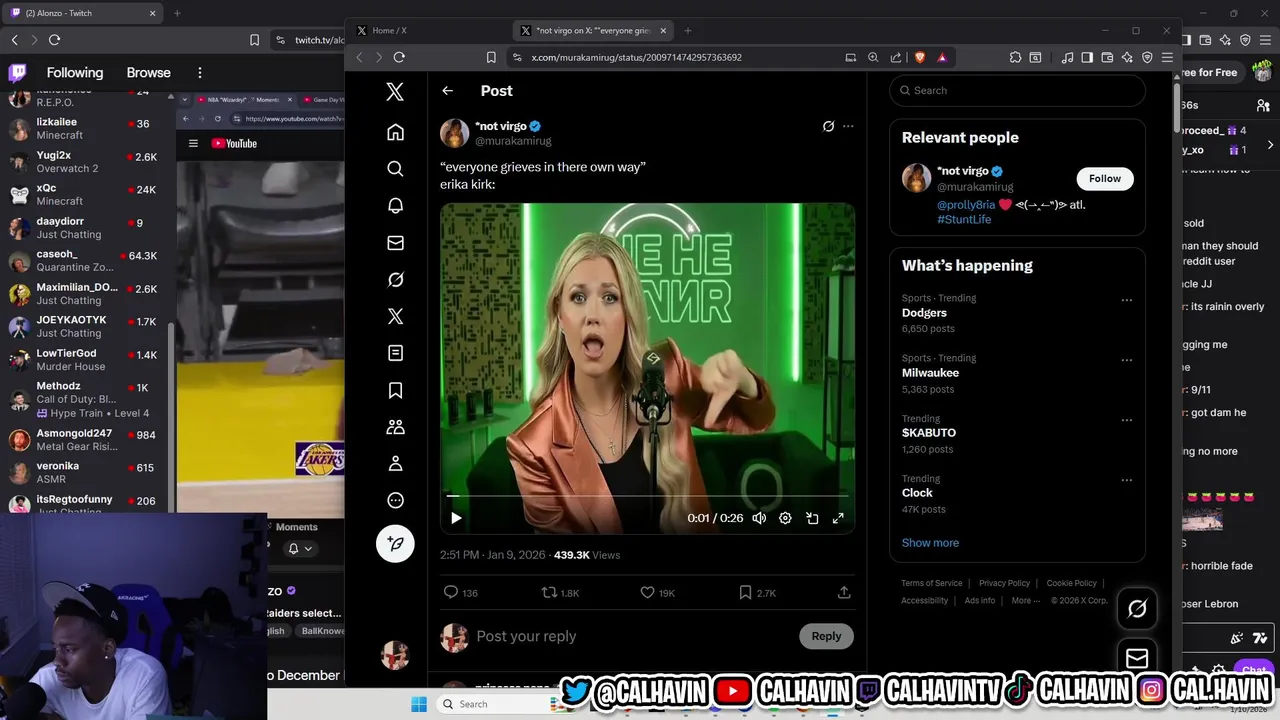Open the @prolly8ria mention link
This screenshot has width=1280, height=720.
965,204
